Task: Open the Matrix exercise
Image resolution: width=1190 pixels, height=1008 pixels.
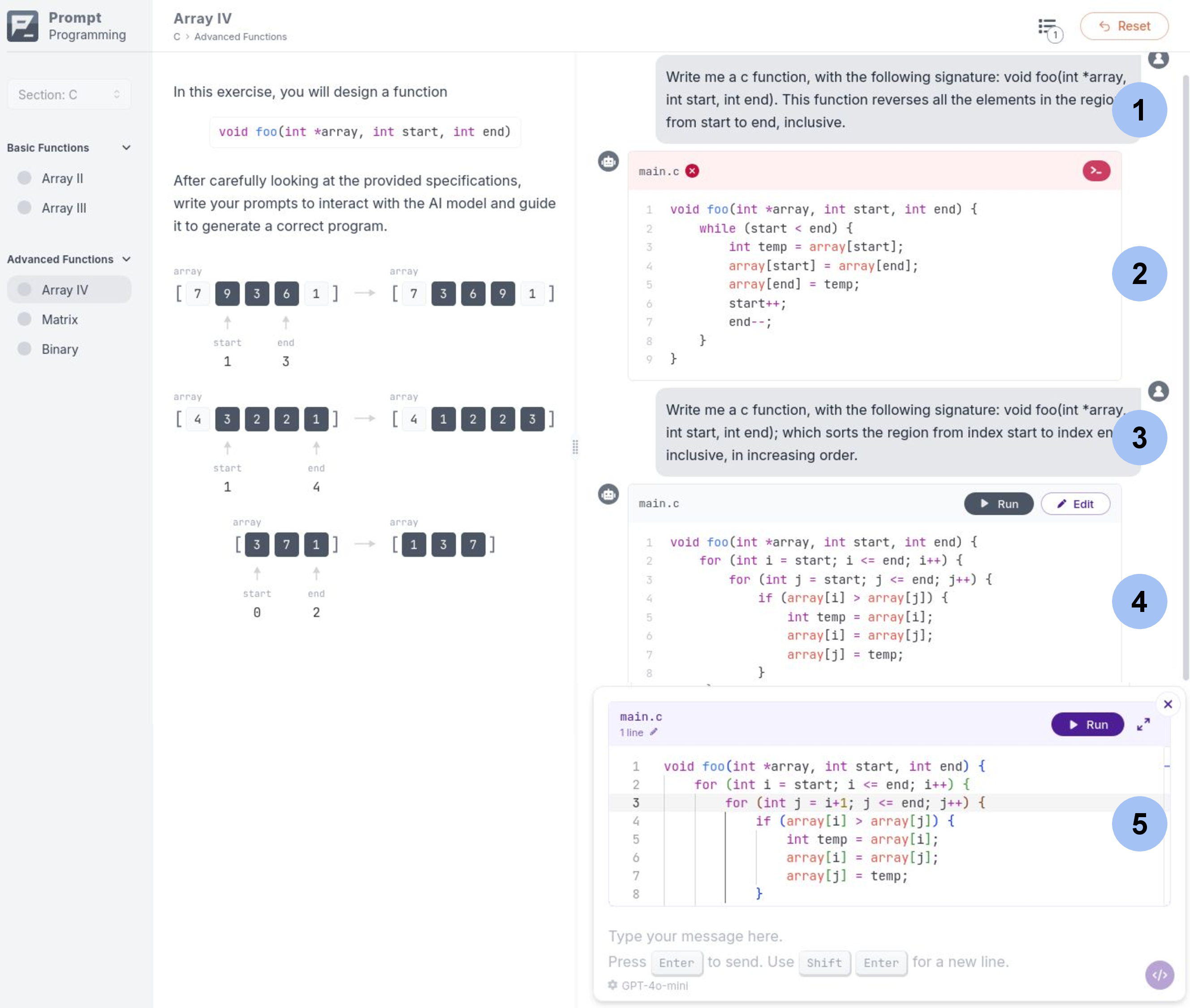Action: click(x=69, y=319)
